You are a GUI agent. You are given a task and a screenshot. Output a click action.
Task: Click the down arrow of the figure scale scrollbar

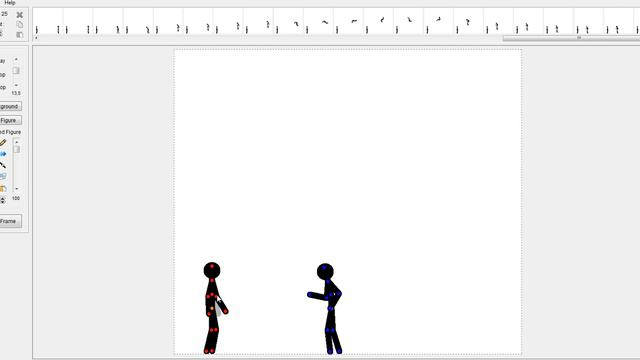pyautogui.click(x=17, y=189)
